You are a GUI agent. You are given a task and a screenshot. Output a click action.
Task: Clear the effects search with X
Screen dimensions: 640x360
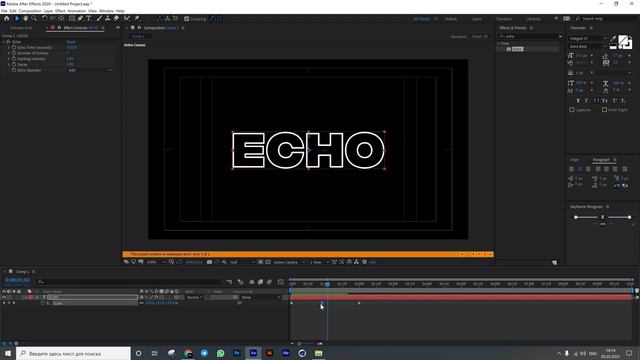[x=560, y=36]
